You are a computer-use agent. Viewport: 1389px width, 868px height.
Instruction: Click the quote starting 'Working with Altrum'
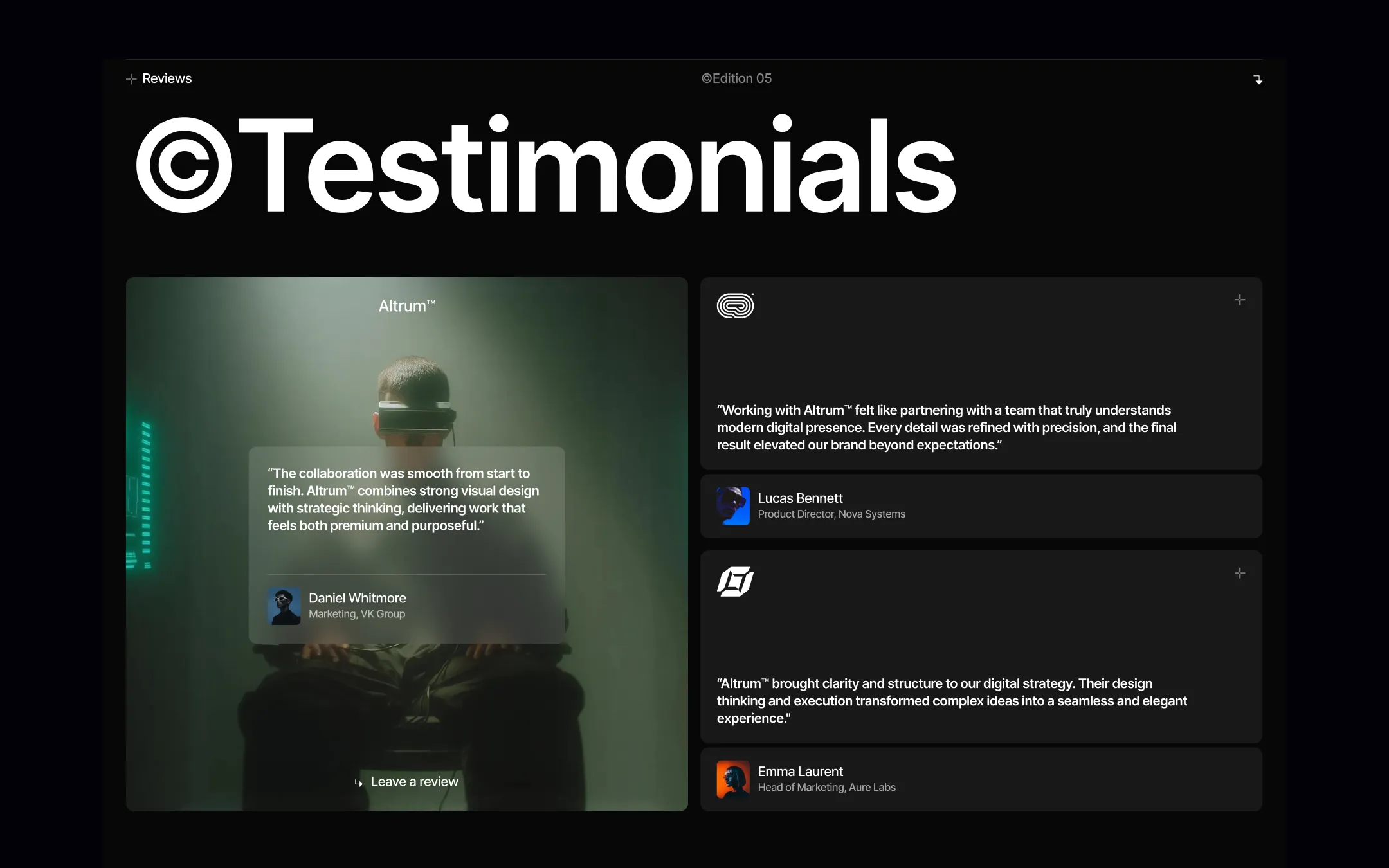[947, 428]
